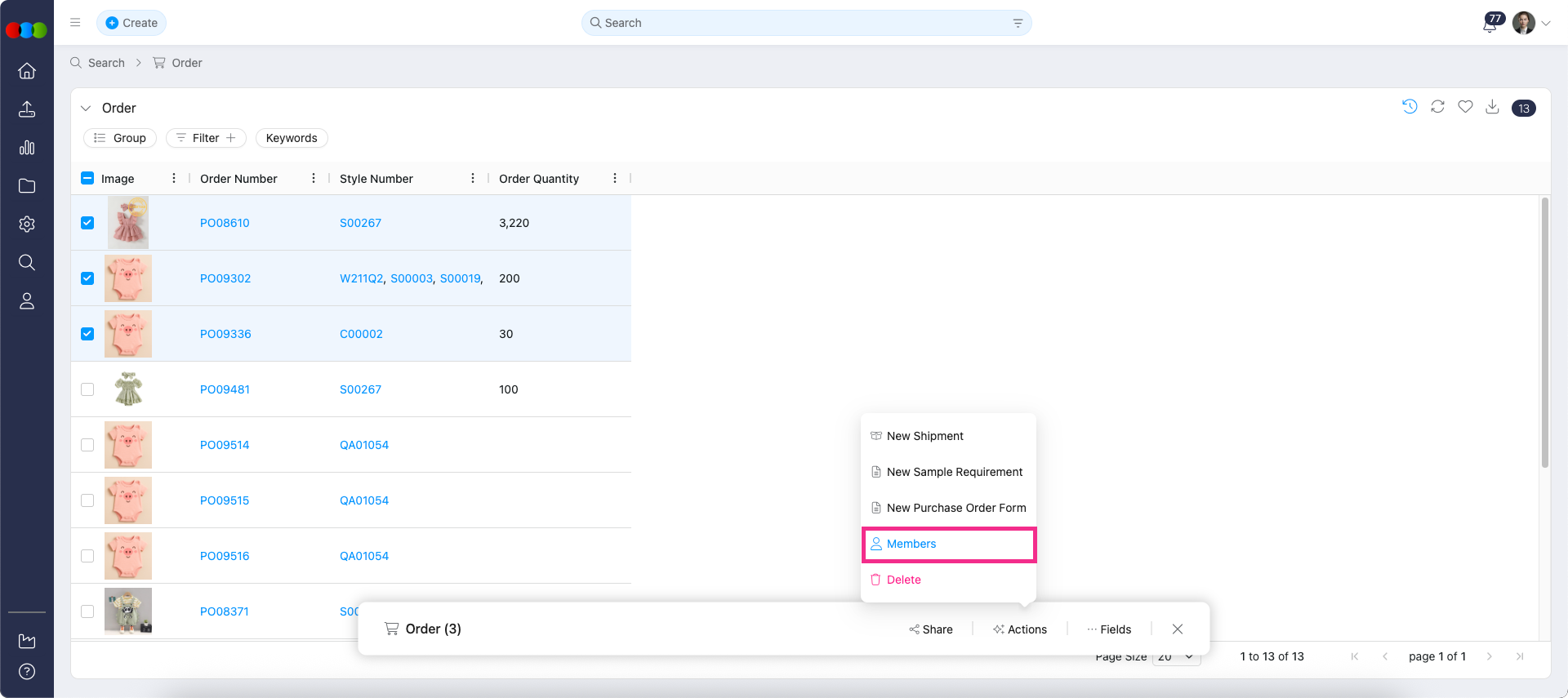Open the Page Size dropdown

click(x=1176, y=657)
